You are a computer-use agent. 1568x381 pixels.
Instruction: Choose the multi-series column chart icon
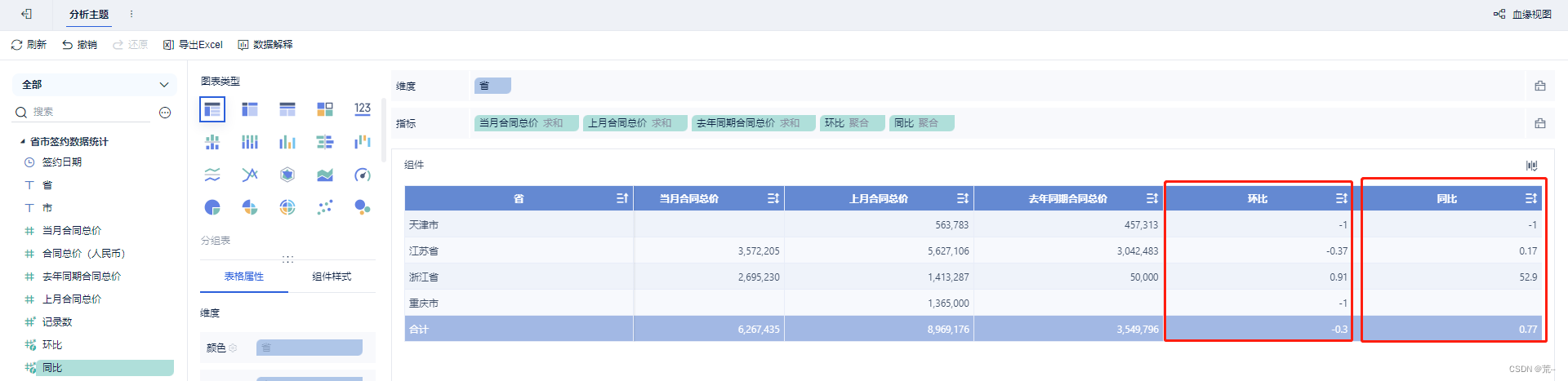(x=250, y=142)
